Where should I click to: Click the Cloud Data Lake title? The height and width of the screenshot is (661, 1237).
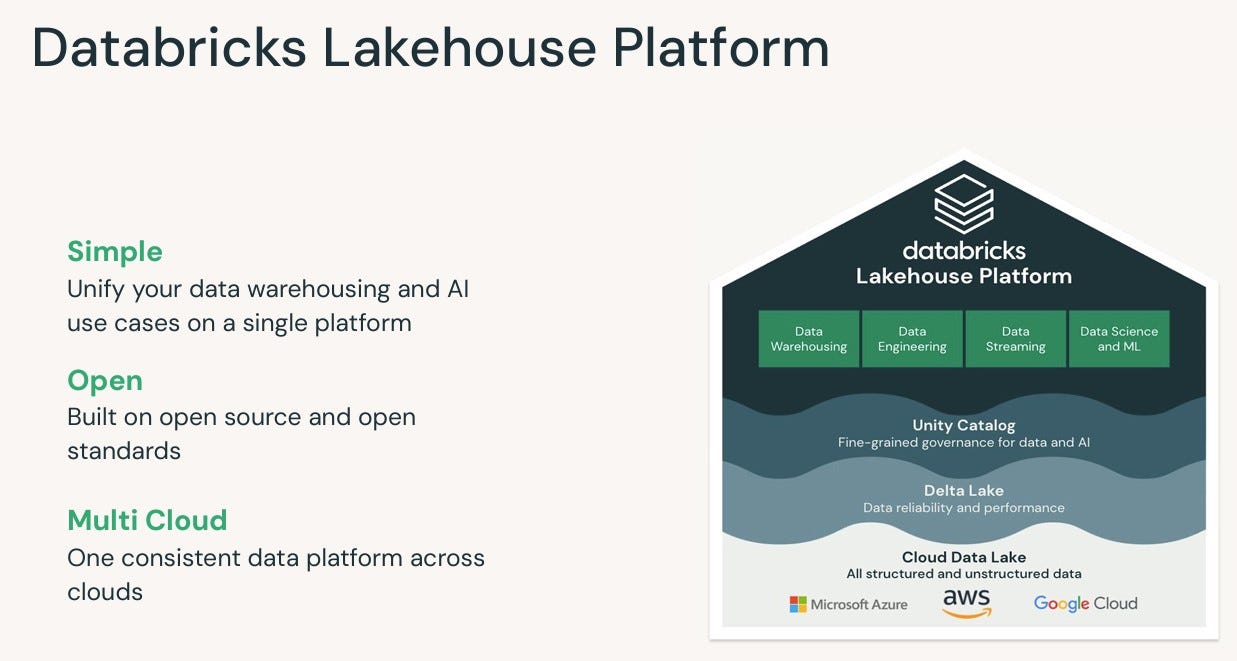click(x=964, y=557)
